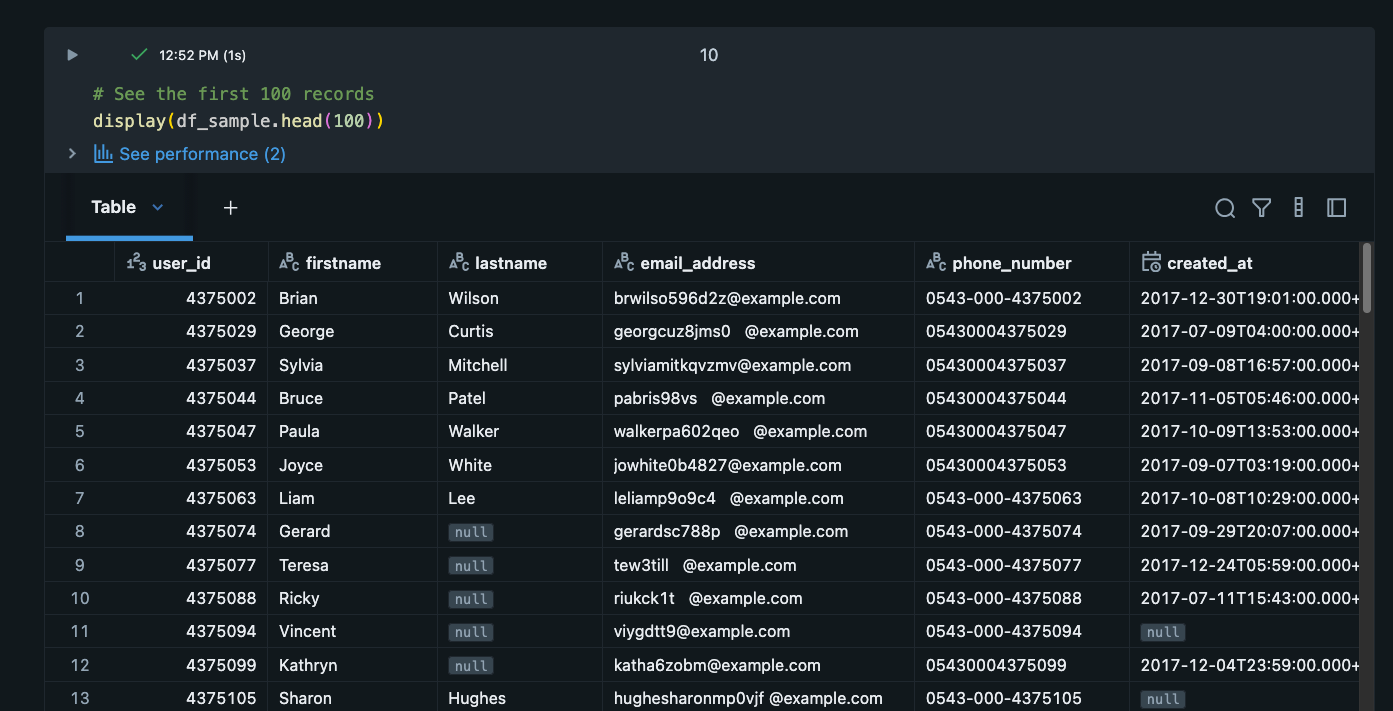The height and width of the screenshot is (711, 1393).
Task: Run the cell with the play icon
Action: 72,55
